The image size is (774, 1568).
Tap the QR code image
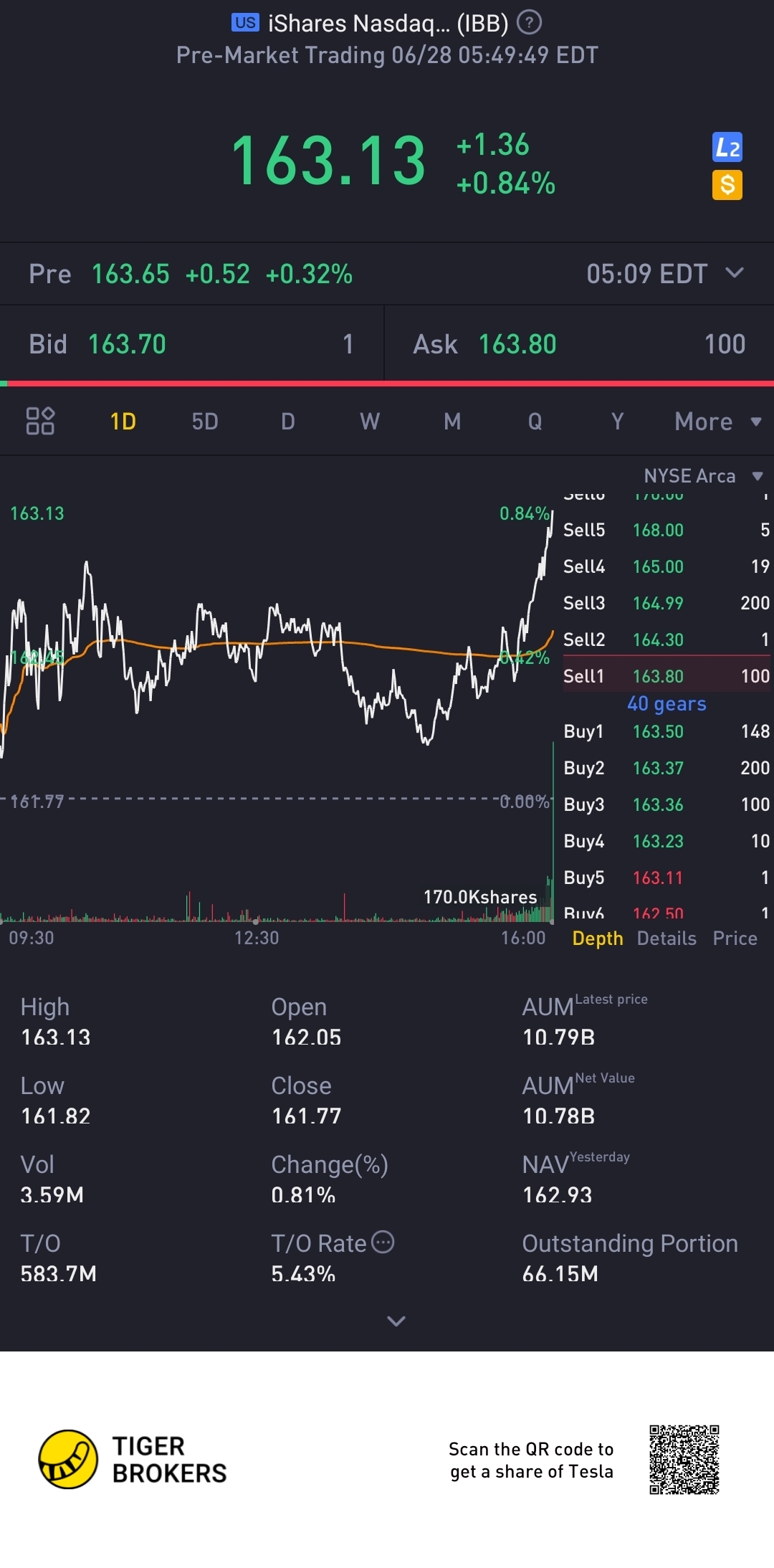[684, 1460]
